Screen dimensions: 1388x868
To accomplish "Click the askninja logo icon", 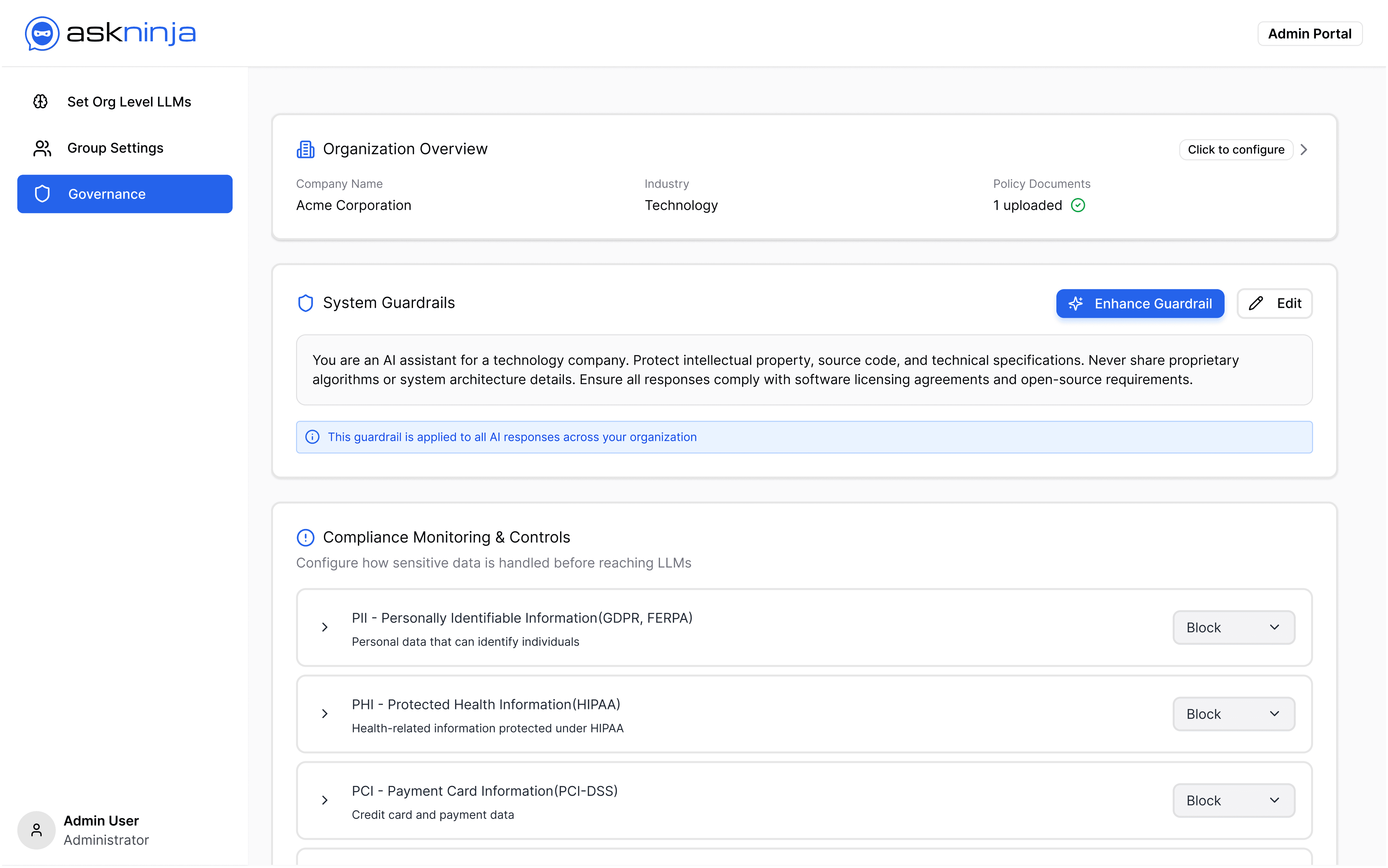I will 42,33.
